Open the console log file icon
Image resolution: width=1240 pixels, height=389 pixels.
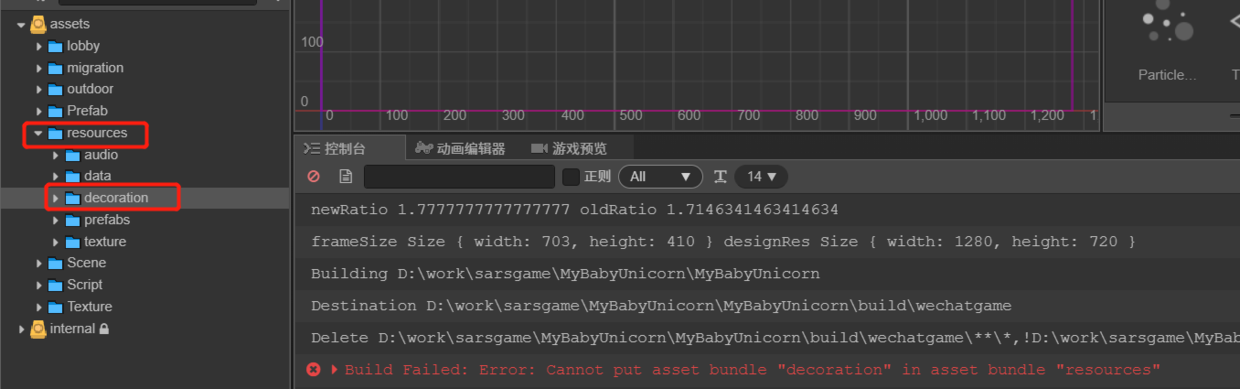(x=346, y=177)
